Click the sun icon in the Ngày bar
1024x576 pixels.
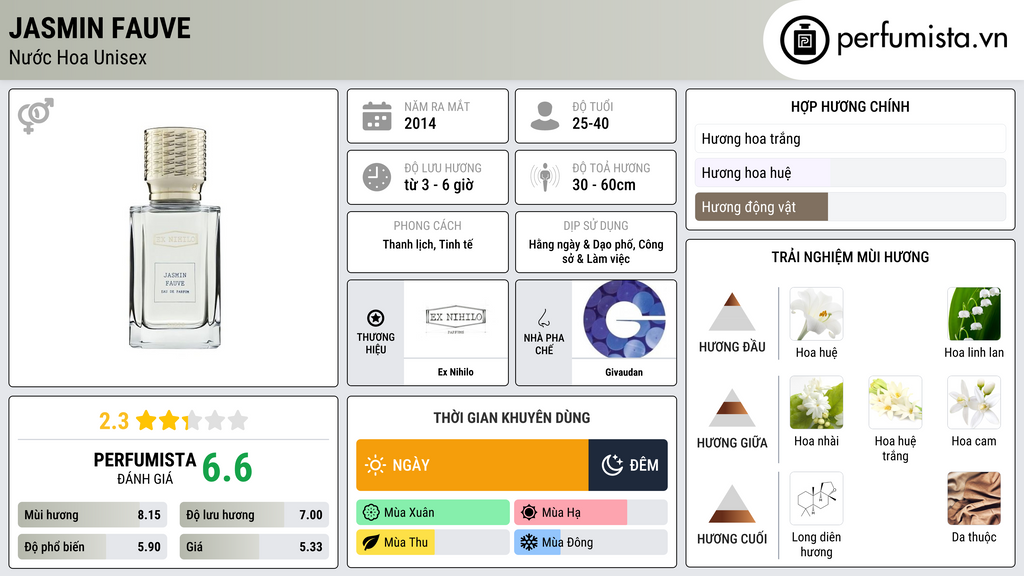[375, 465]
